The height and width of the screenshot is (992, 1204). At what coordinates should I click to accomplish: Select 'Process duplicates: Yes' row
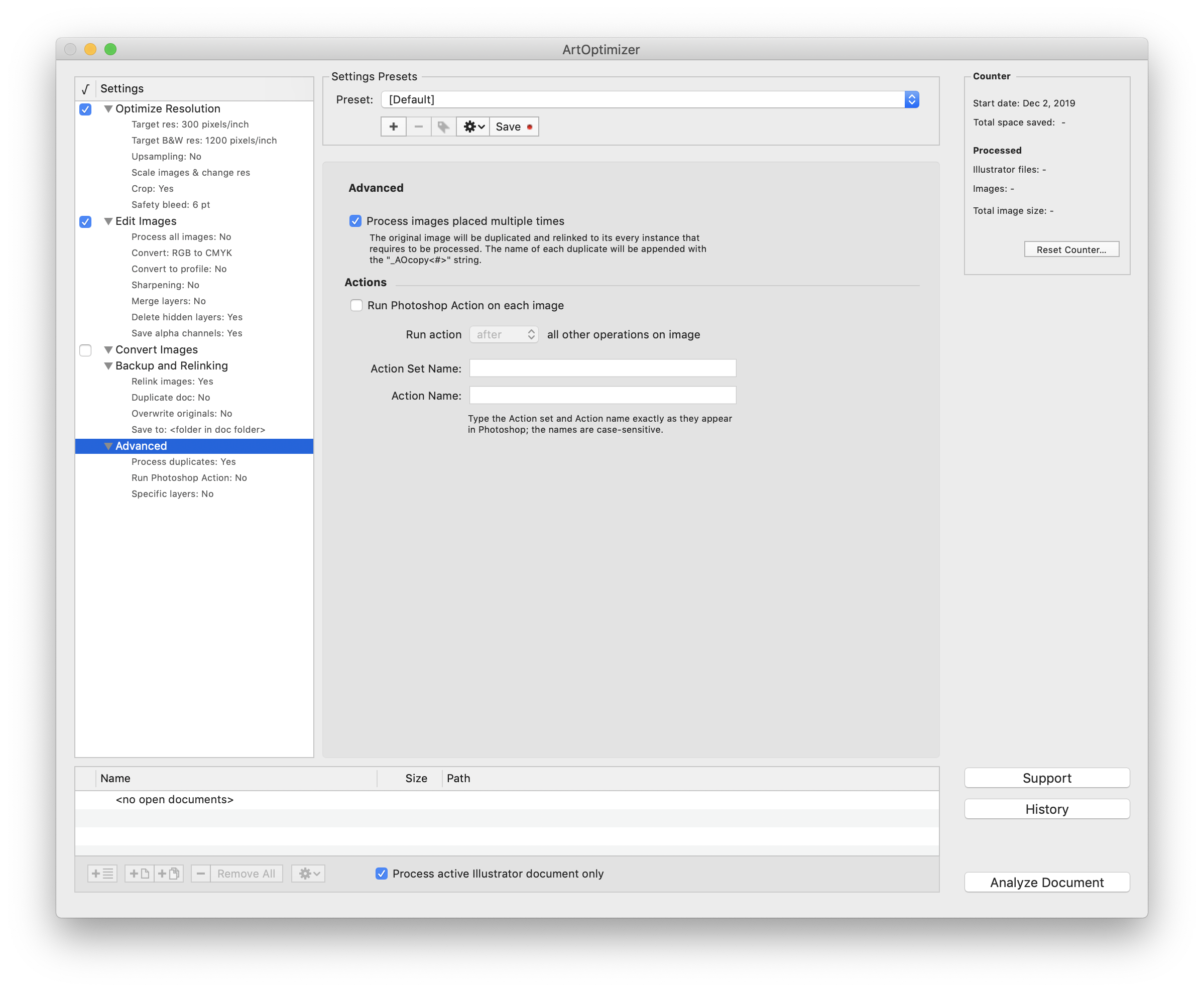click(194, 462)
